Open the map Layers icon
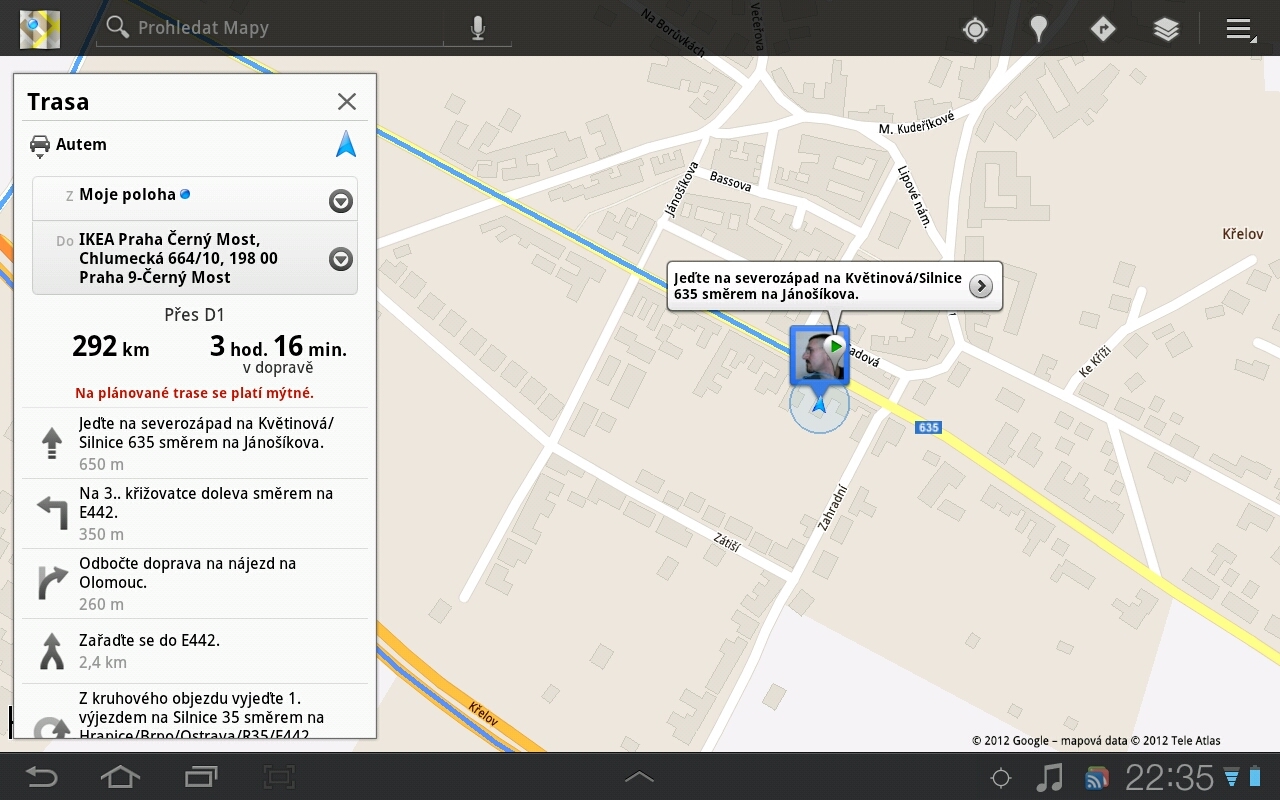The image size is (1280, 800). [x=1166, y=29]
